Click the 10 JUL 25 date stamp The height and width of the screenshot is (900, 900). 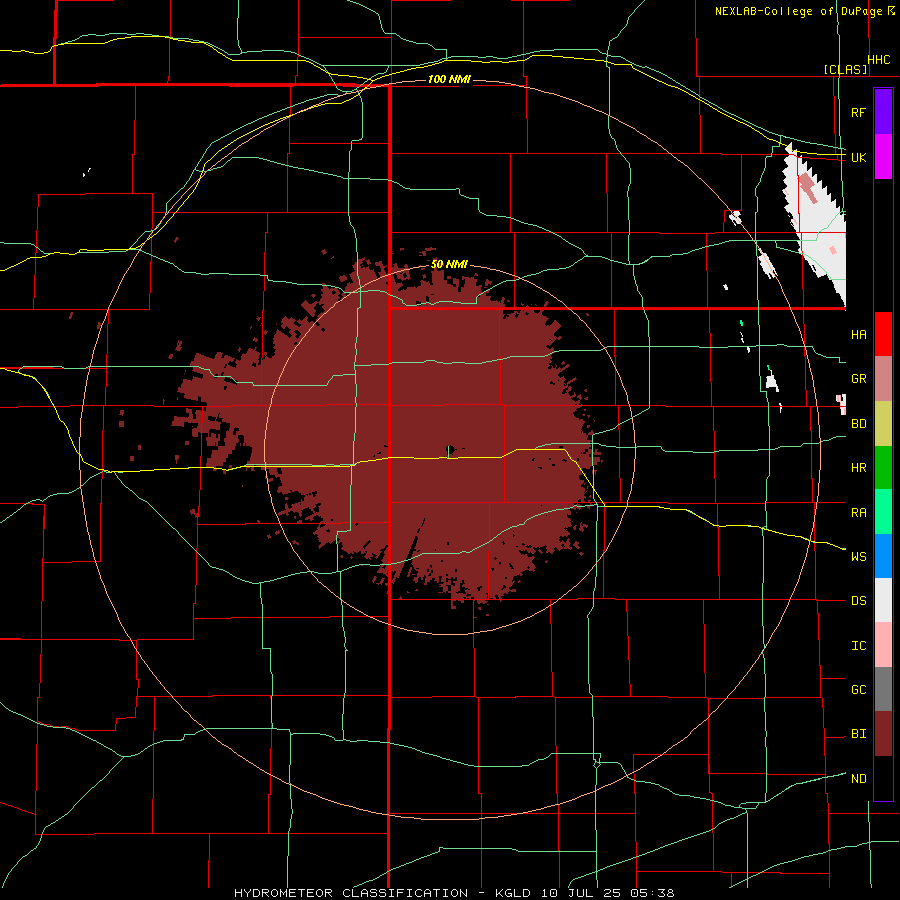pos(583,893)
